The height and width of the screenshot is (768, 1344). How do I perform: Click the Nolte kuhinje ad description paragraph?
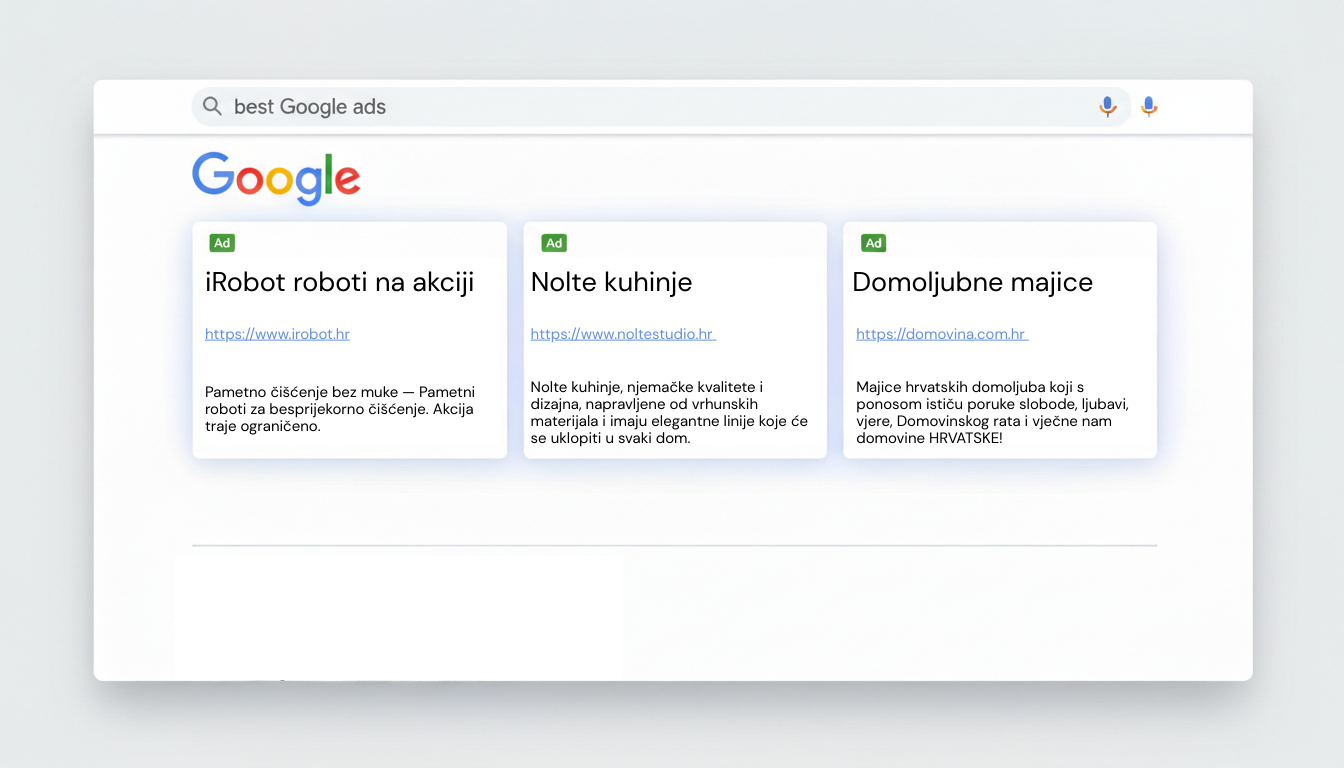(x=668, y=412)
